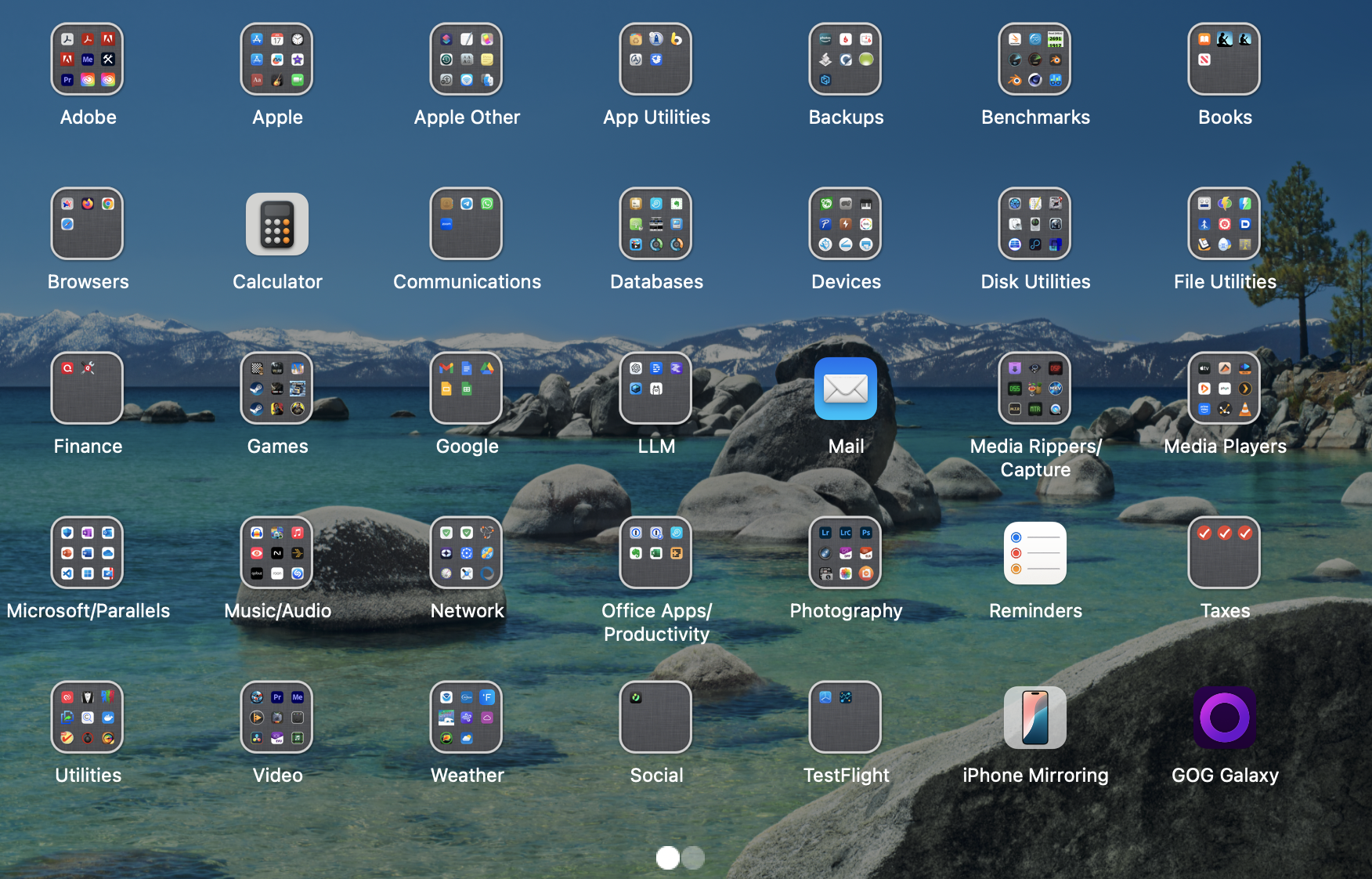Click the first page indicator dot
1372x879 pixels.
tap(668, 859)
